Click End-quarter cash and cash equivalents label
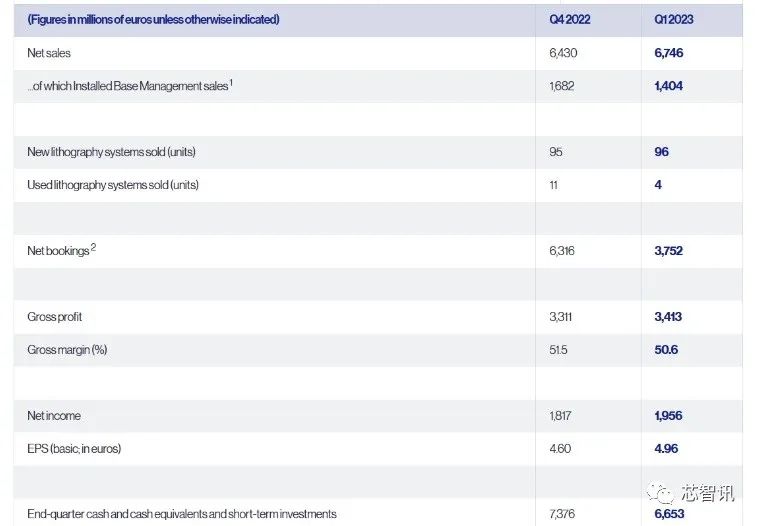 pos(182,514)
